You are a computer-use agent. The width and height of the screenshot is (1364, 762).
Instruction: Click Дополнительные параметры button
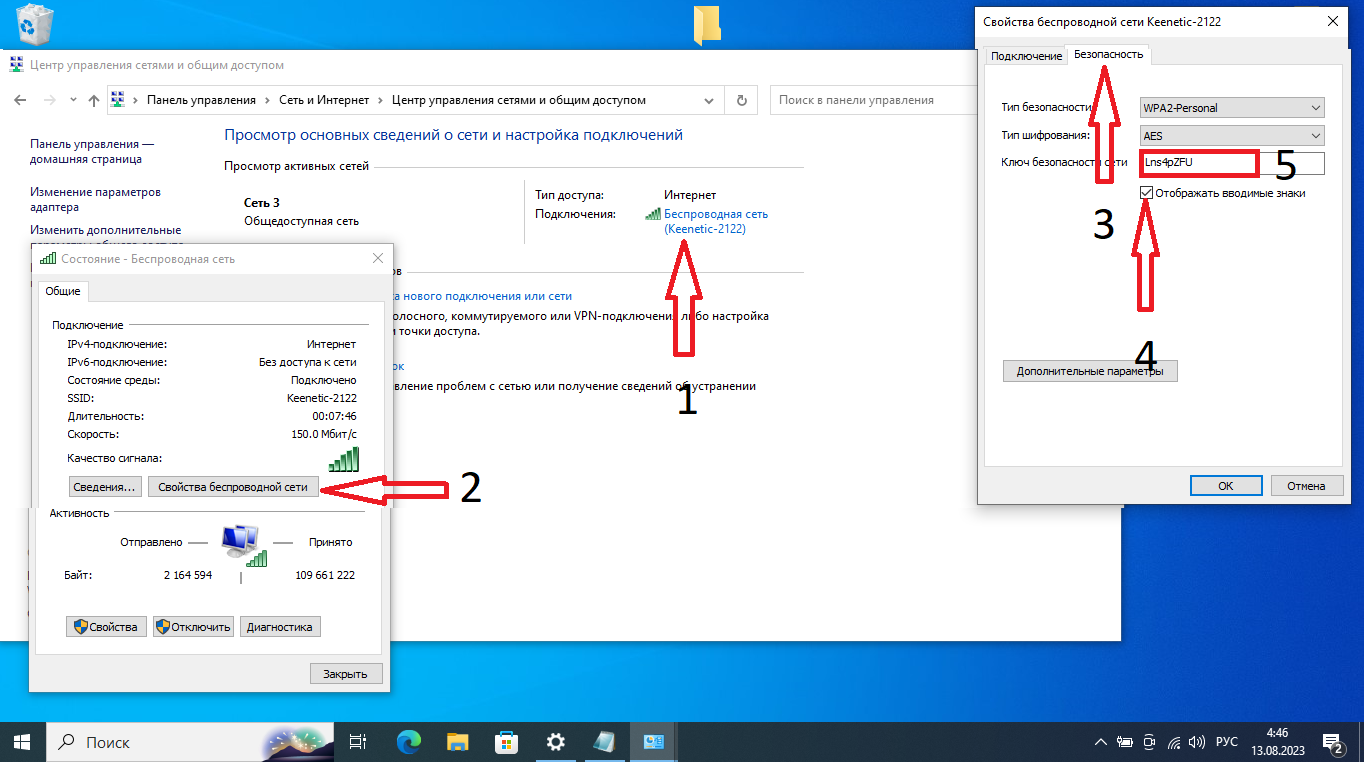point(1090,371)
